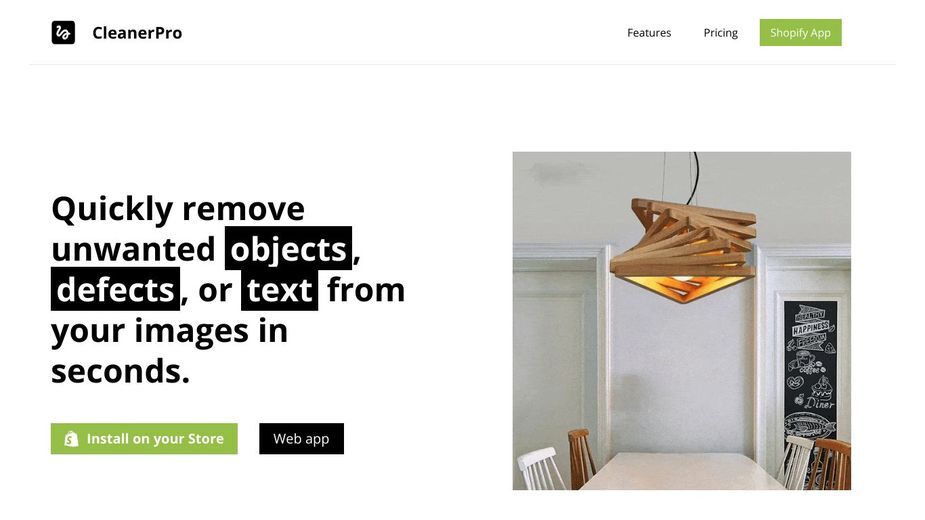Click the headline text Quickly remove
This screenshot has height=520, width=925.
click(178, 208)
